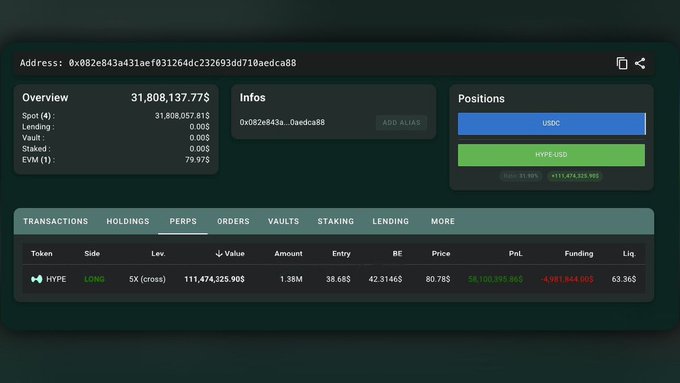Viewport: 680px width, 383px height.
Task: Click the green PnL value cell
Action: point(495,279)
